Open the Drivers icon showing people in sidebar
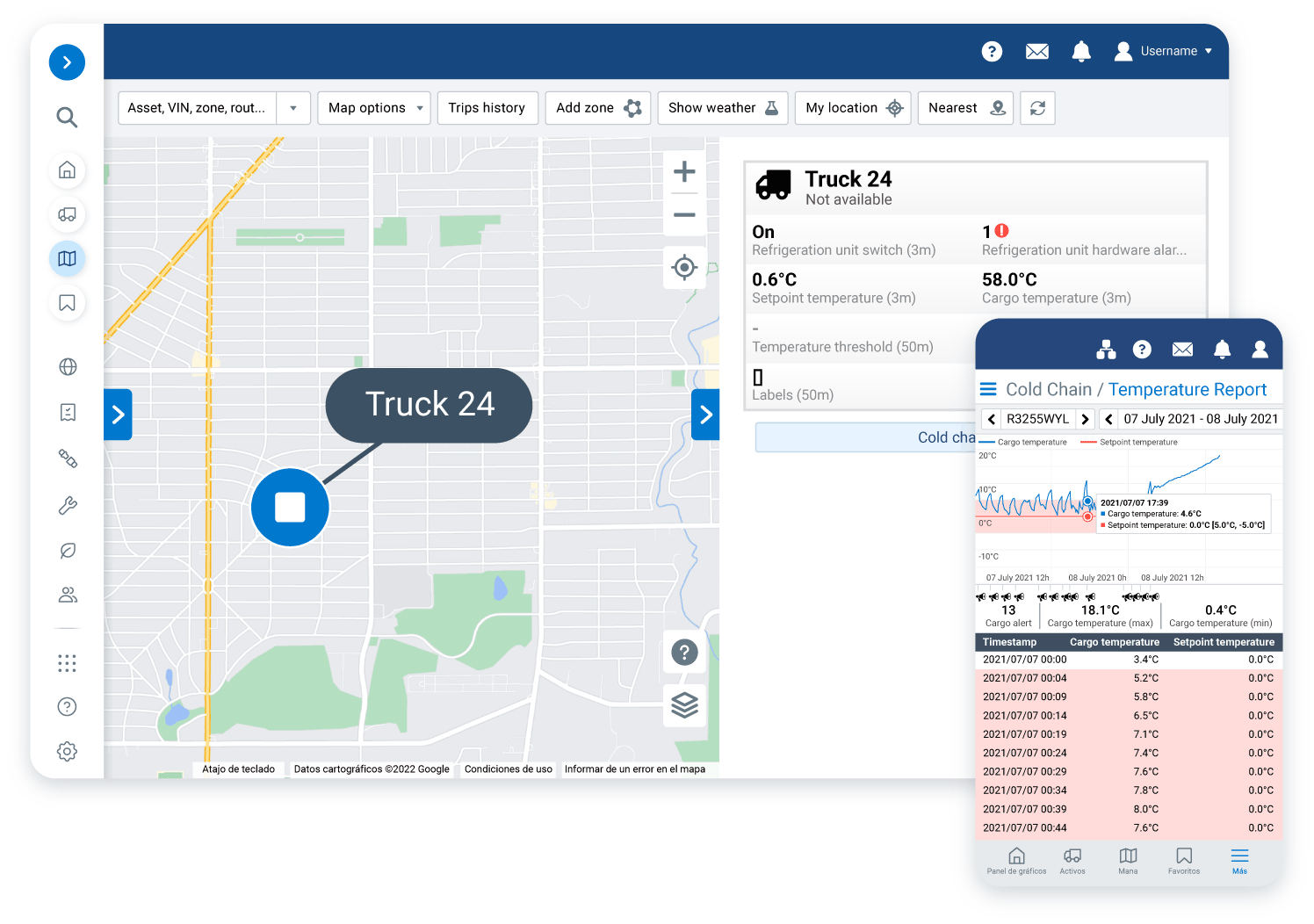This screenshot has width=1314, height=924. 67,595
